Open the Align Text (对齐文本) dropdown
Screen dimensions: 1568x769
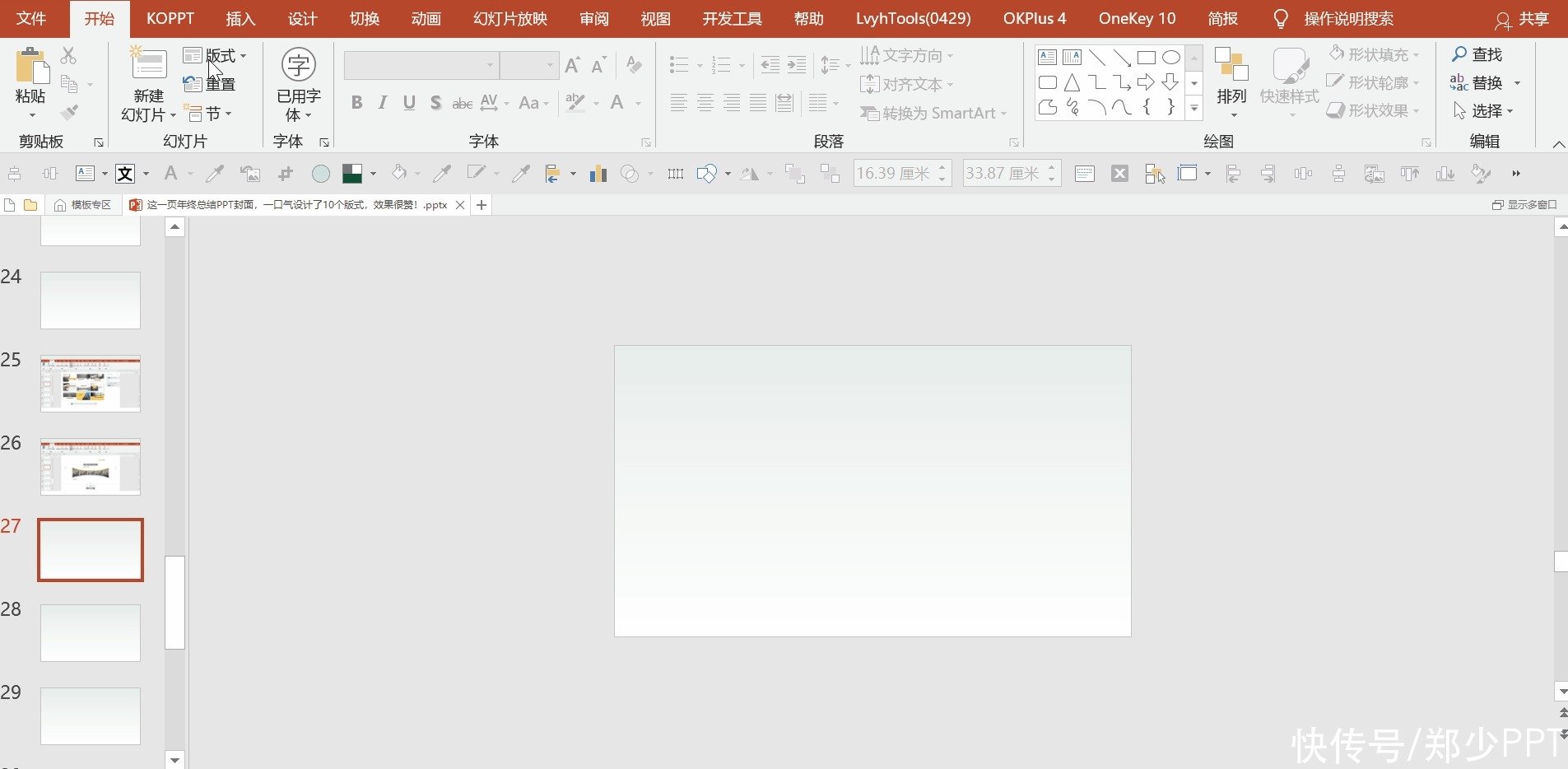pyautogui.click(x=906, y=84)
